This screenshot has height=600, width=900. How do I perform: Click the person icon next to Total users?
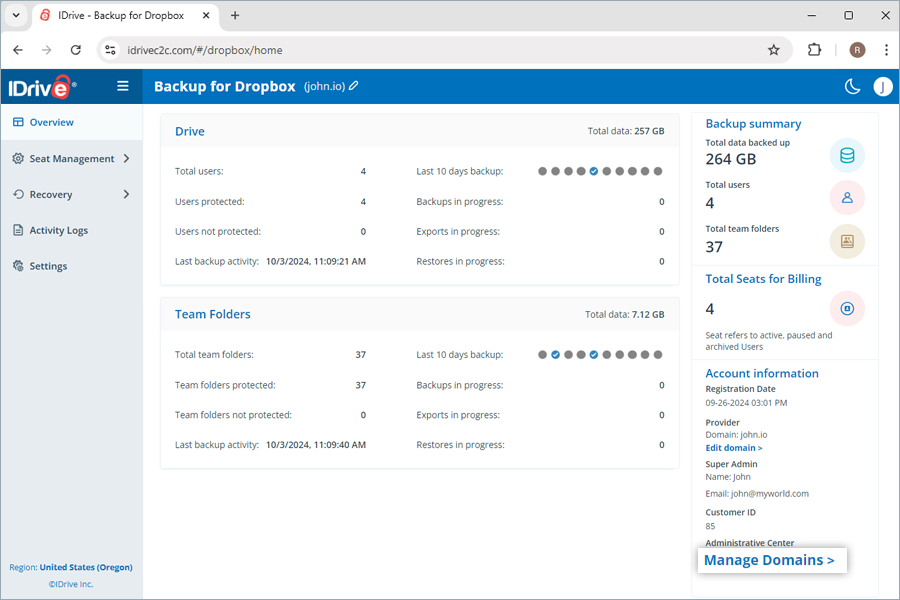tap(847, 197)
